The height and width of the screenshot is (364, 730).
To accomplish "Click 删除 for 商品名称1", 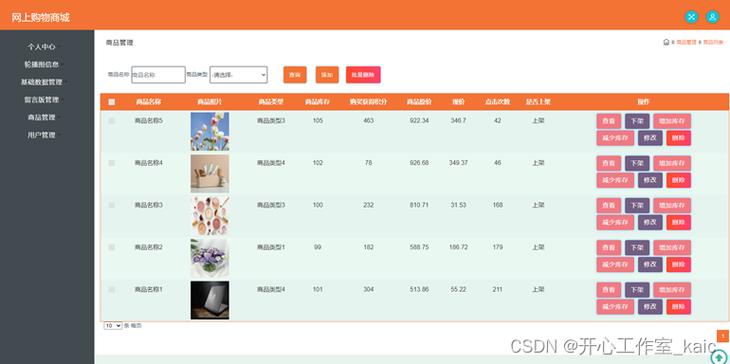I will click(x=679, y=307).
